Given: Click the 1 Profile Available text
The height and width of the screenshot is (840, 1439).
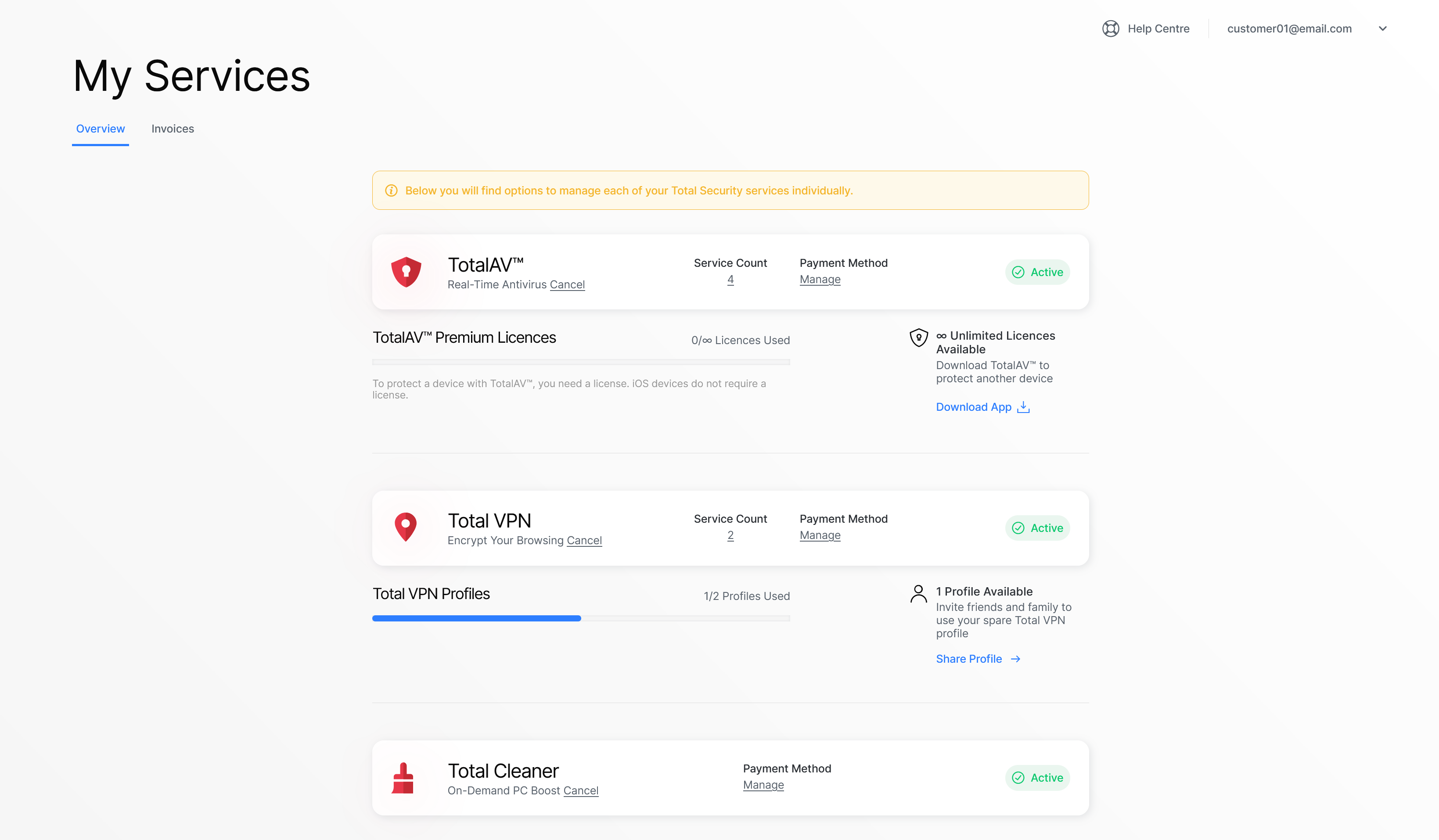Looking at the screenshot, I should (984, 591).
